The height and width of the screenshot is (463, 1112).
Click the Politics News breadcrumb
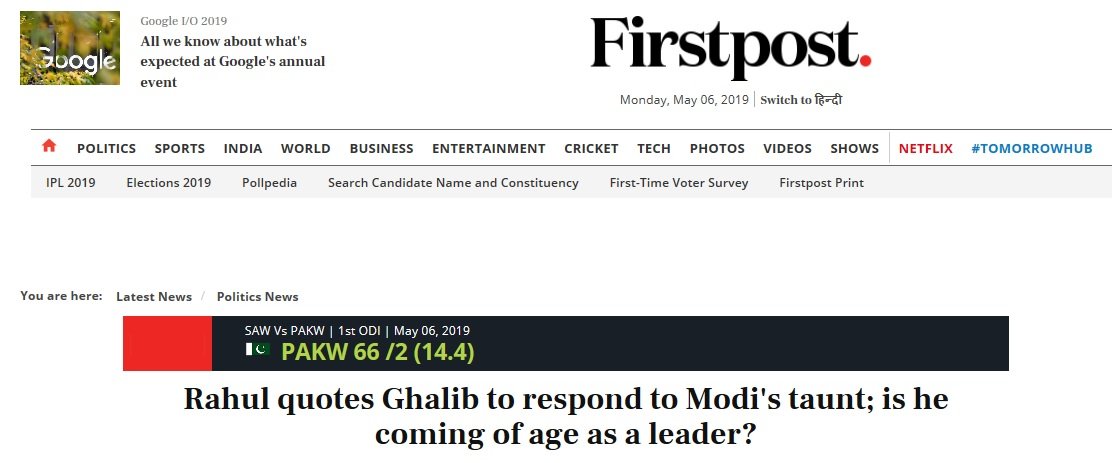pyautogui.click(x=257, y=296)
